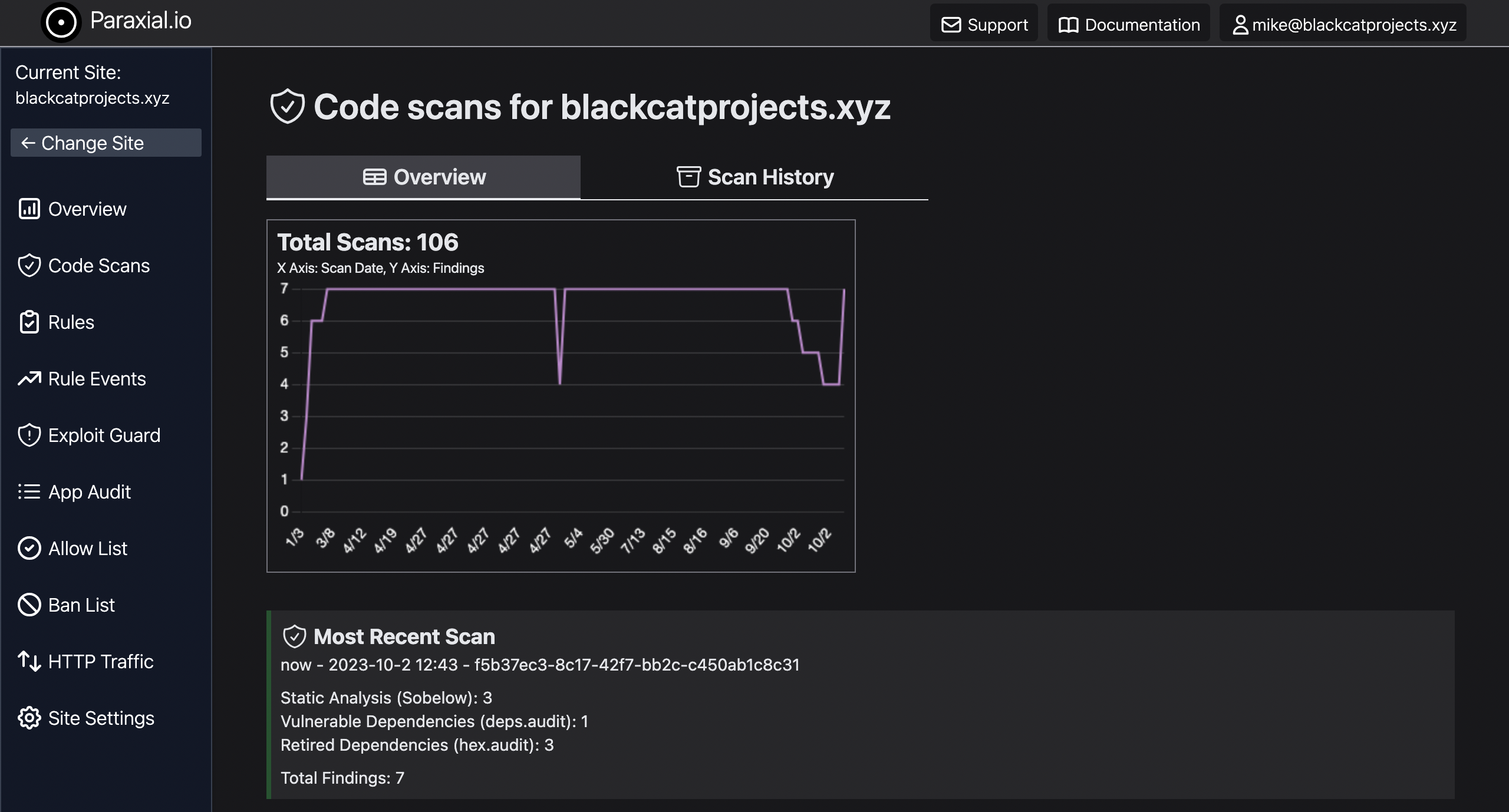This screenshot has width=1509, height=812.
Task: Click the 7/13 date label on chart axis
Action: pyautogui.click(x=633, y=540)
